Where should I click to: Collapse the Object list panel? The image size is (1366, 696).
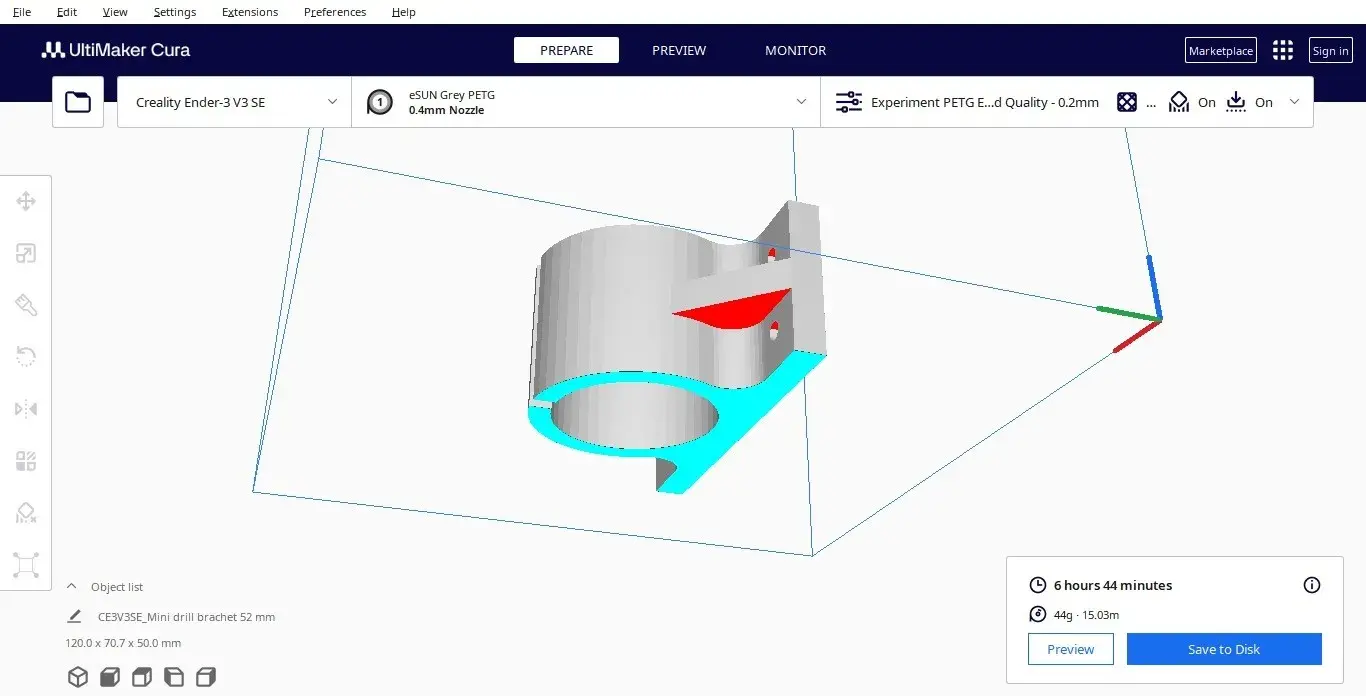pos(71,587)
